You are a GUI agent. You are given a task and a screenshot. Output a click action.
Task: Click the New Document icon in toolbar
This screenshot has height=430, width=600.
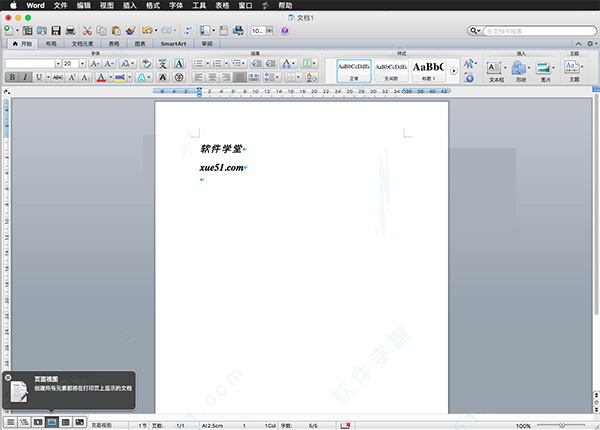8,30
